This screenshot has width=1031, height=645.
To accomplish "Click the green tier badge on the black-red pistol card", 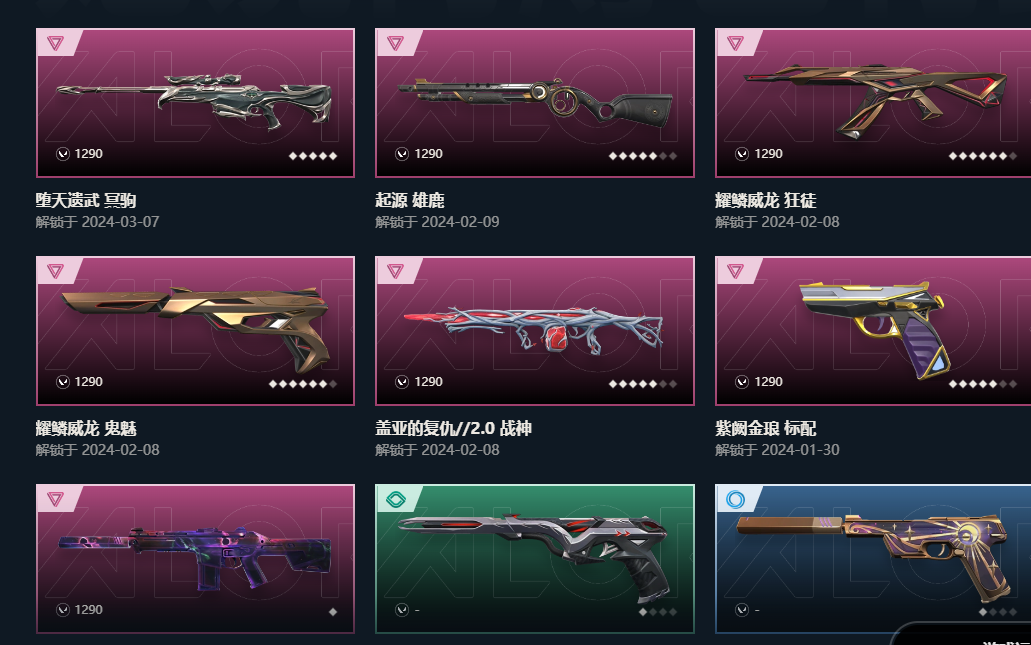I will coord(396,500).
